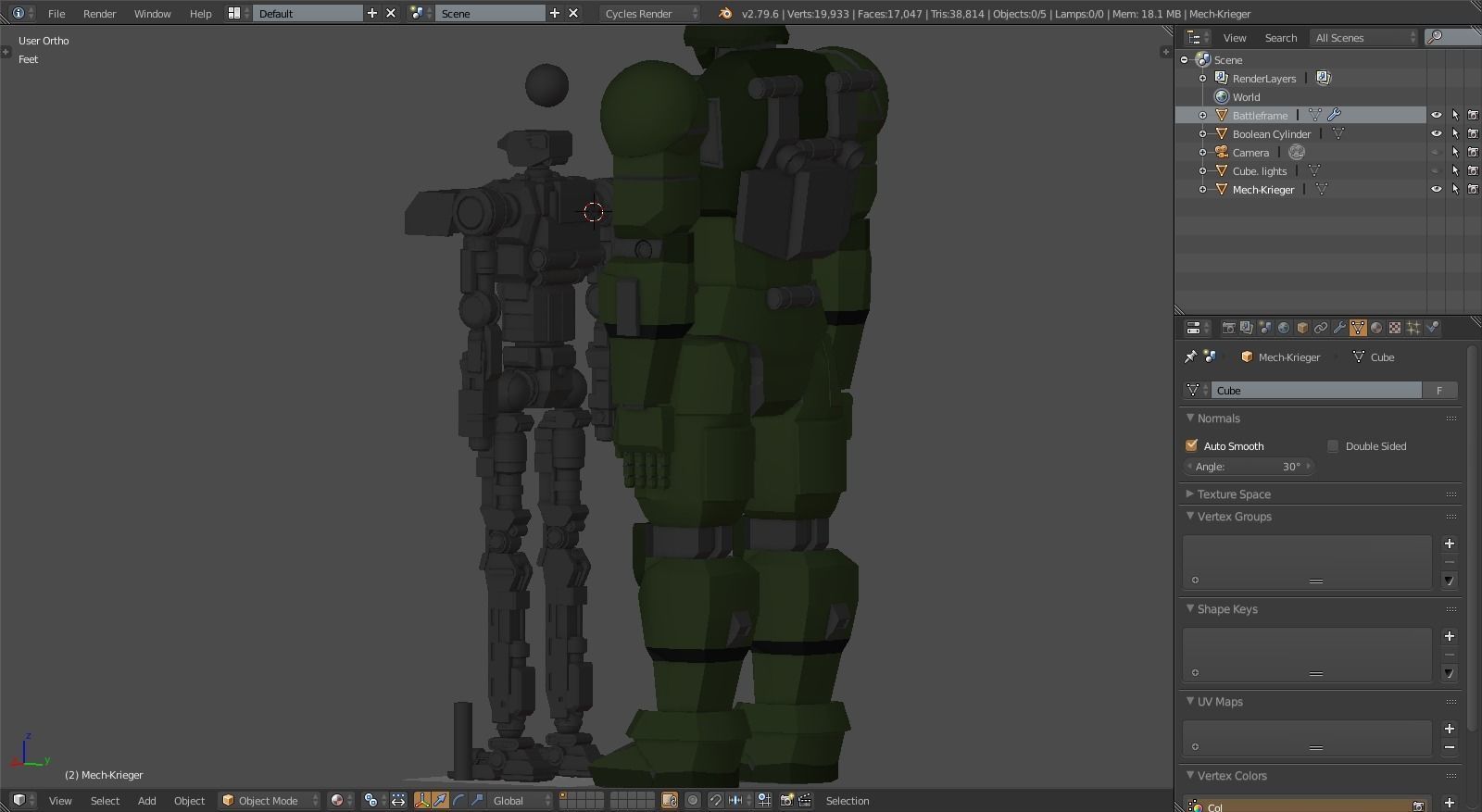Open the outliner Search menu

(x=1281, y=37)
